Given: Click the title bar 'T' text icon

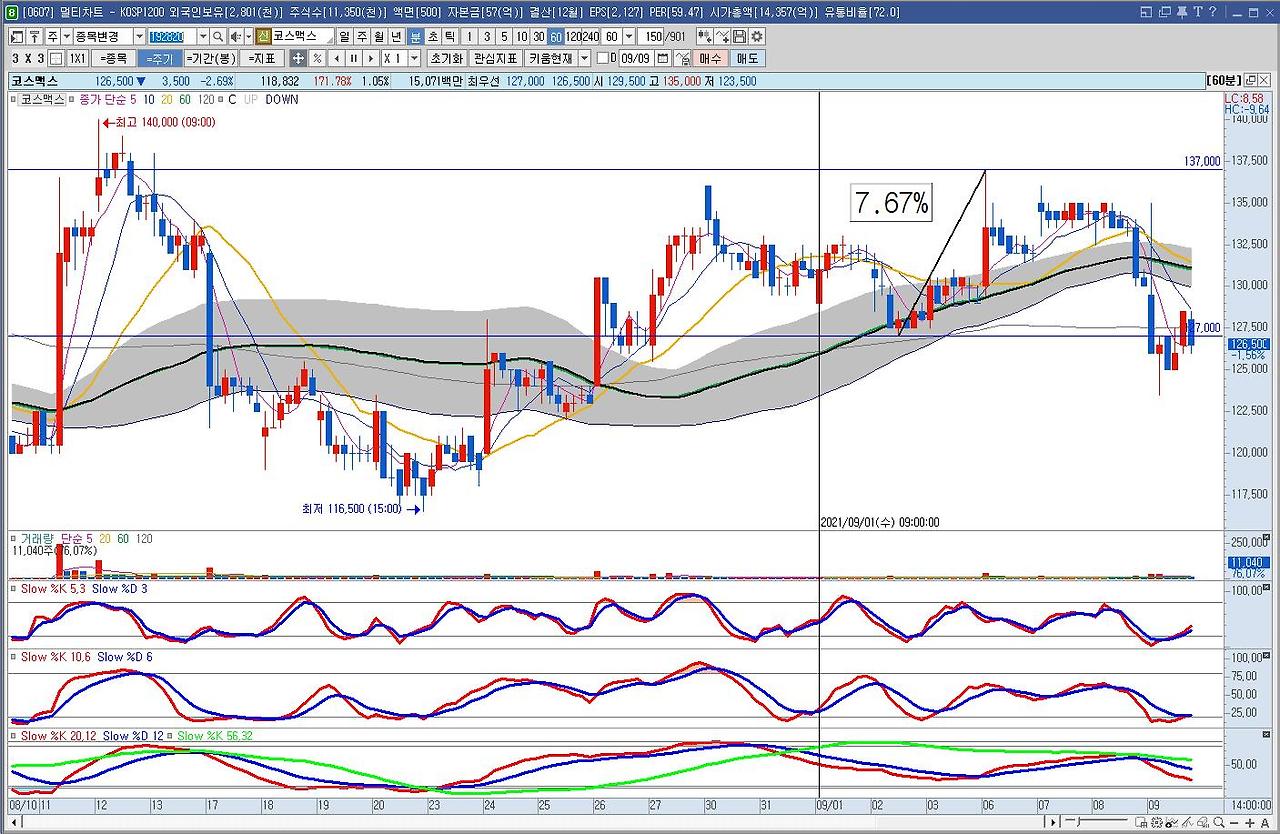Looking at the screenshot, I should 1198,12.
